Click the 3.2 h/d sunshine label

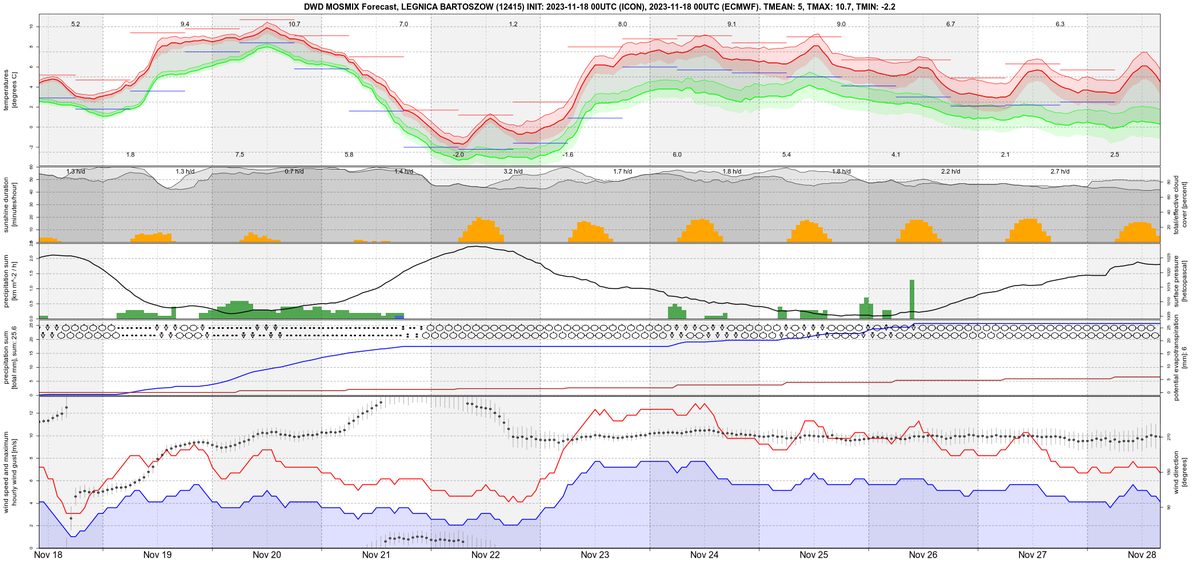point(513,172)
